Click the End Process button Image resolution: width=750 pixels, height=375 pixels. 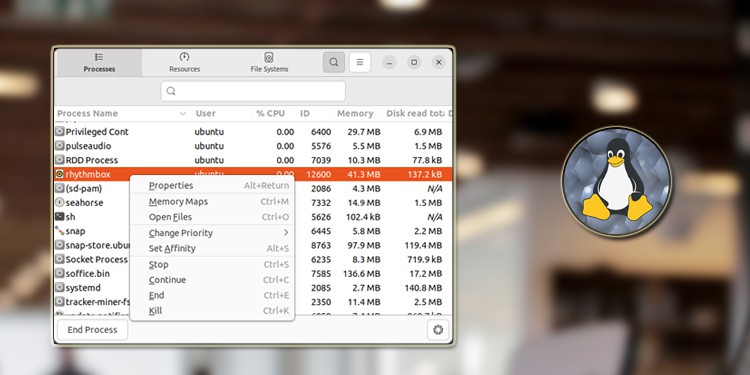click(92, 330)
